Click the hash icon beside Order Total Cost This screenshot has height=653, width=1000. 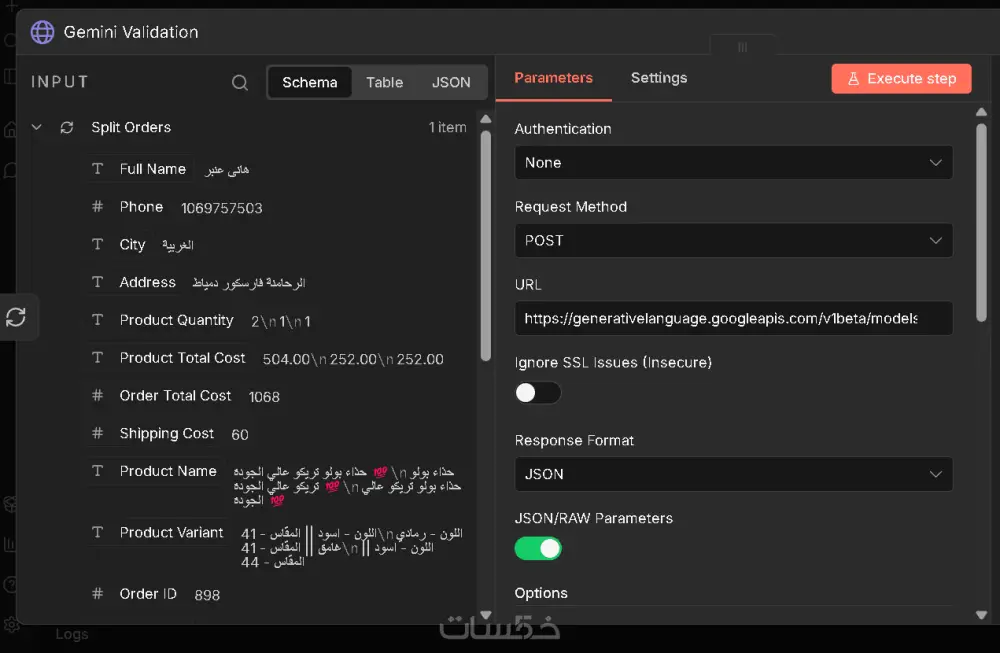(98, 395)
